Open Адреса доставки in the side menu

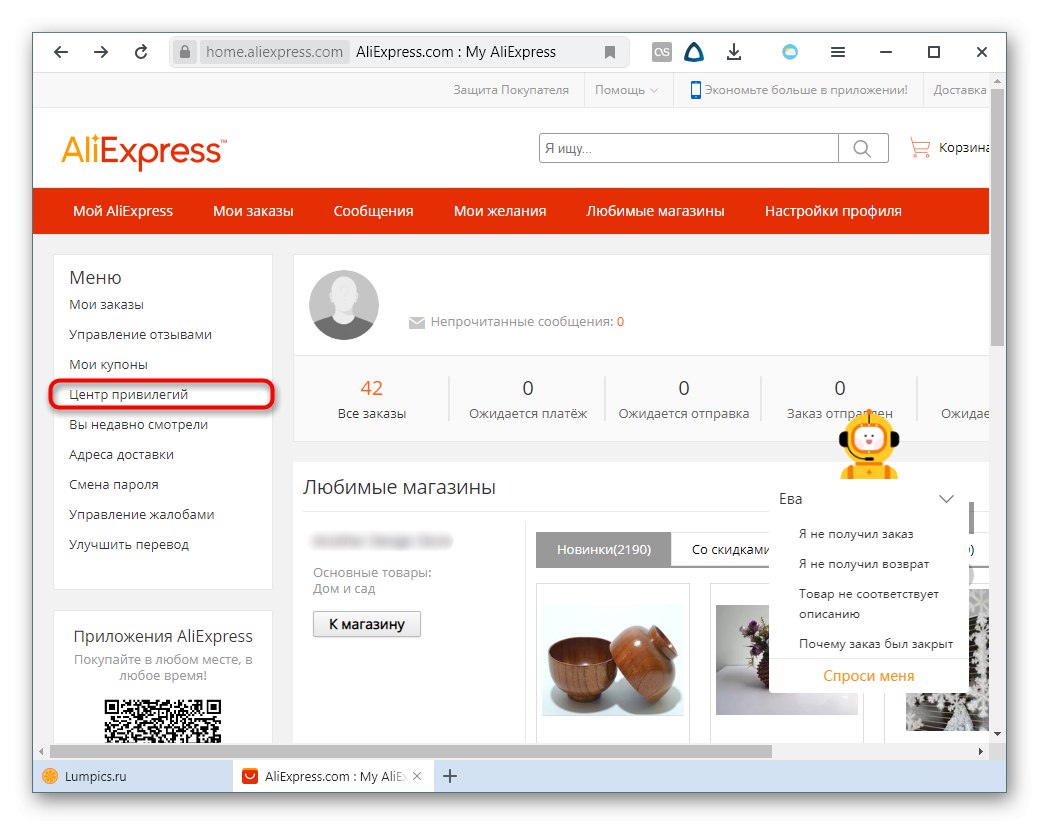121,455
